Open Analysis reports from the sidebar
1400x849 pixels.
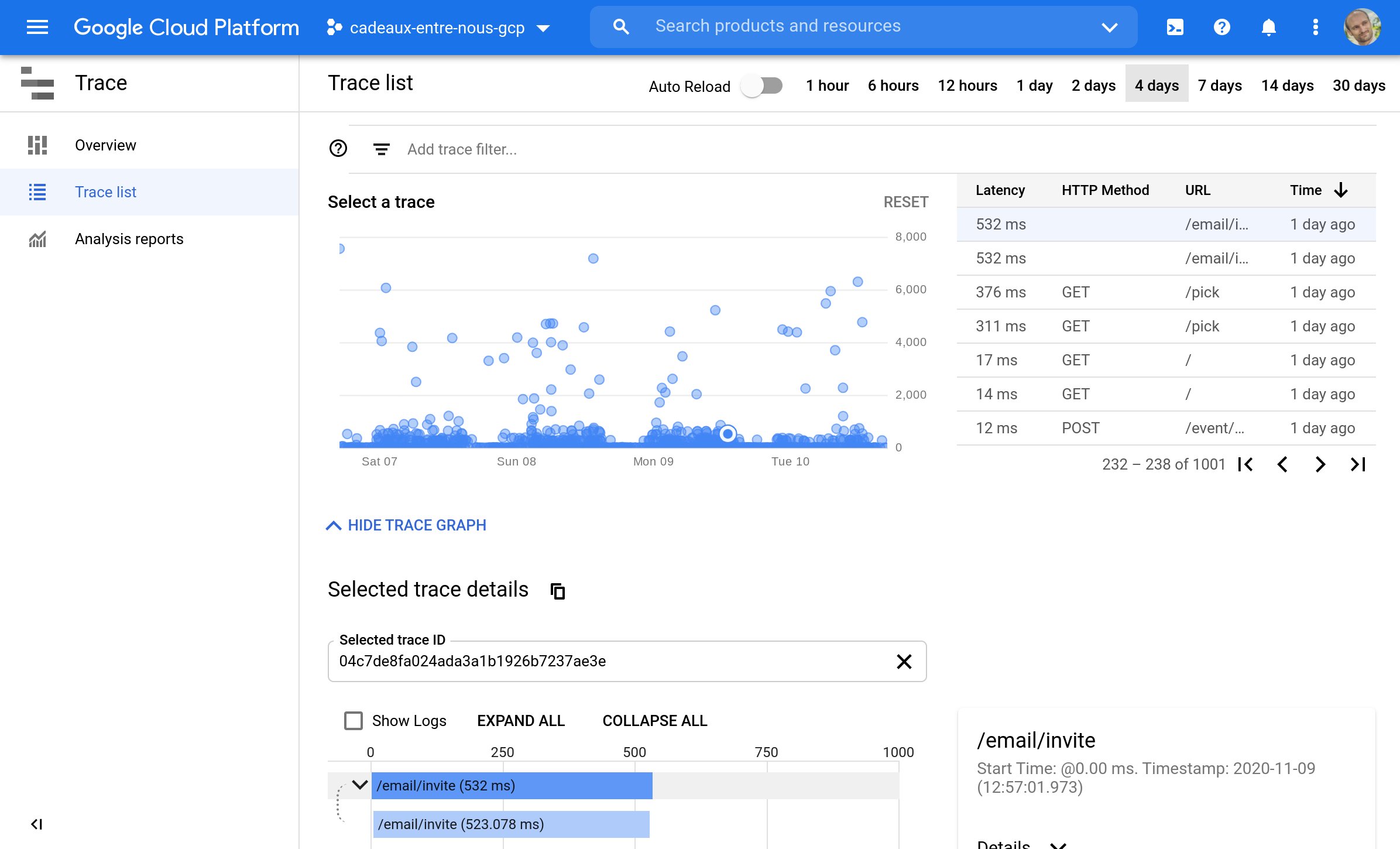pyautogui.click(x=129, y=238)
